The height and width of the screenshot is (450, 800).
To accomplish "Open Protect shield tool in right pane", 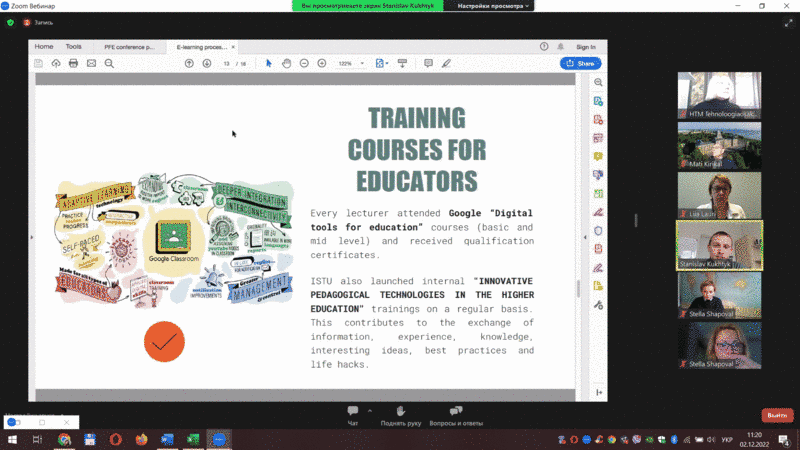I will pos(598,231).
